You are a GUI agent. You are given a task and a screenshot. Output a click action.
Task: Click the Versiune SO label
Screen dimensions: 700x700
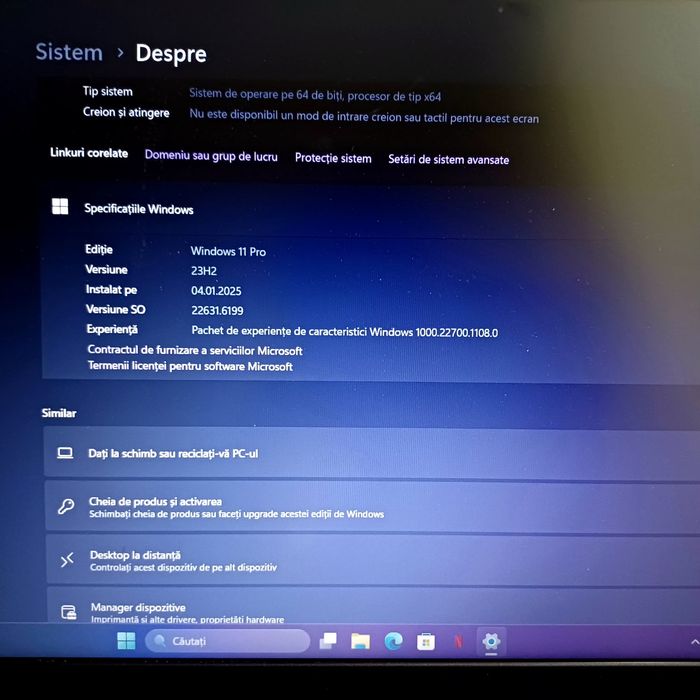[x=115, y=309]
